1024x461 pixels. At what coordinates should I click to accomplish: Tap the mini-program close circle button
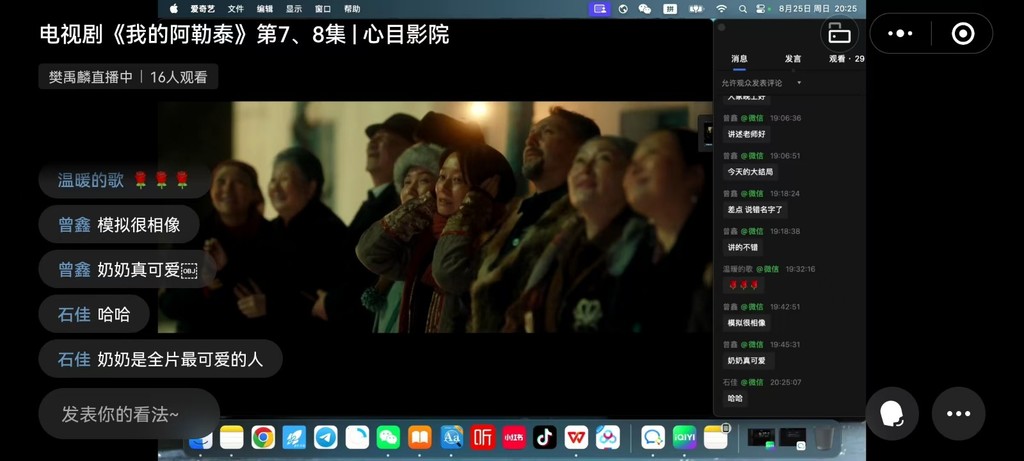(x=963, y=34)
